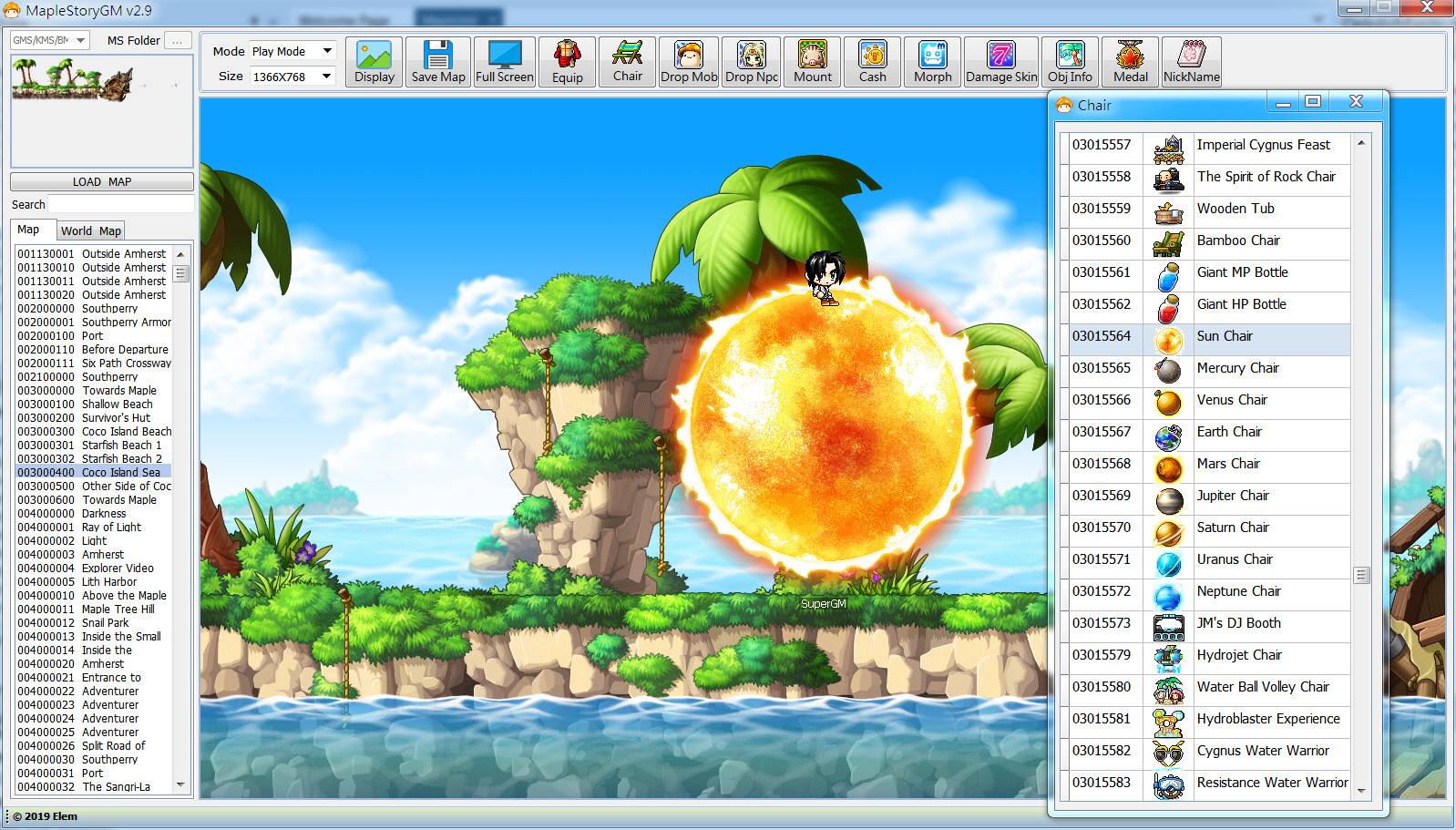Screen dimensions: 1456x830
Task: Select The Sangri-La map row
Action: [93, 786]
